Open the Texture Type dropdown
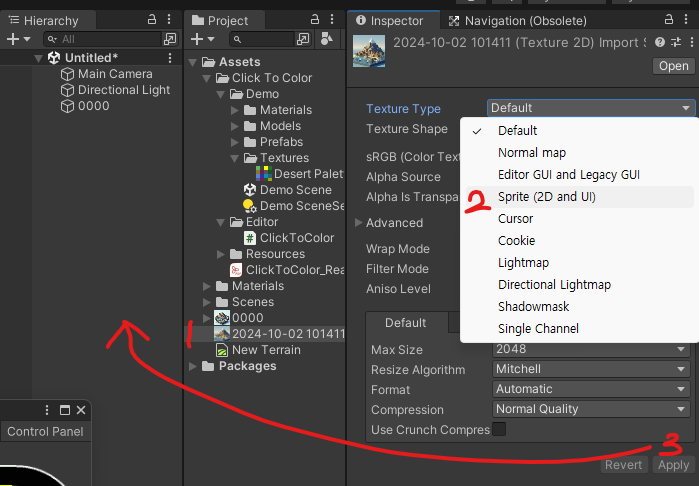Screen dimensions: 699x486 (x=591, y=108)
